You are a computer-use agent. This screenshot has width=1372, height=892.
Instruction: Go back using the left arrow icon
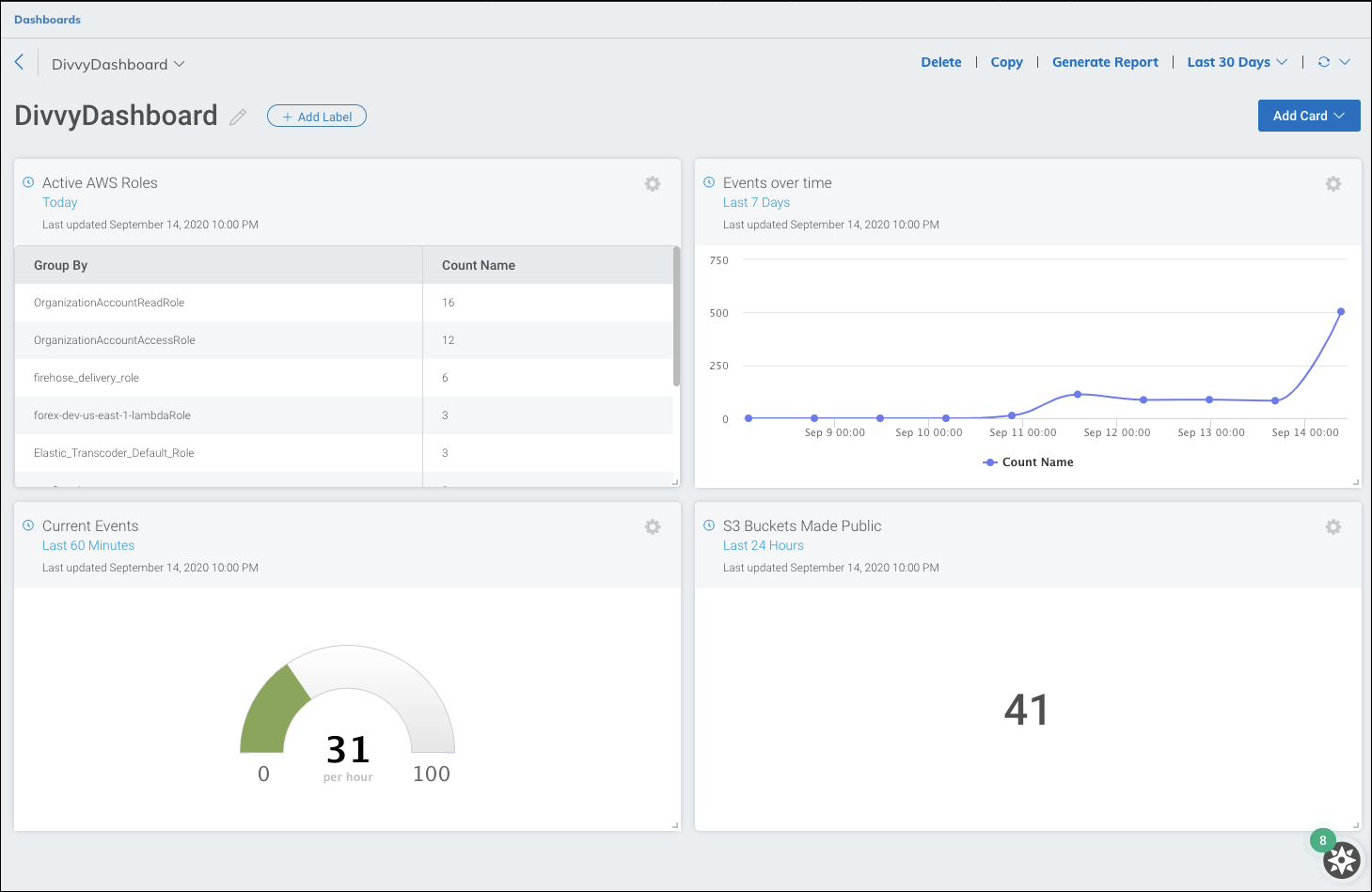[x=19, y=62]
